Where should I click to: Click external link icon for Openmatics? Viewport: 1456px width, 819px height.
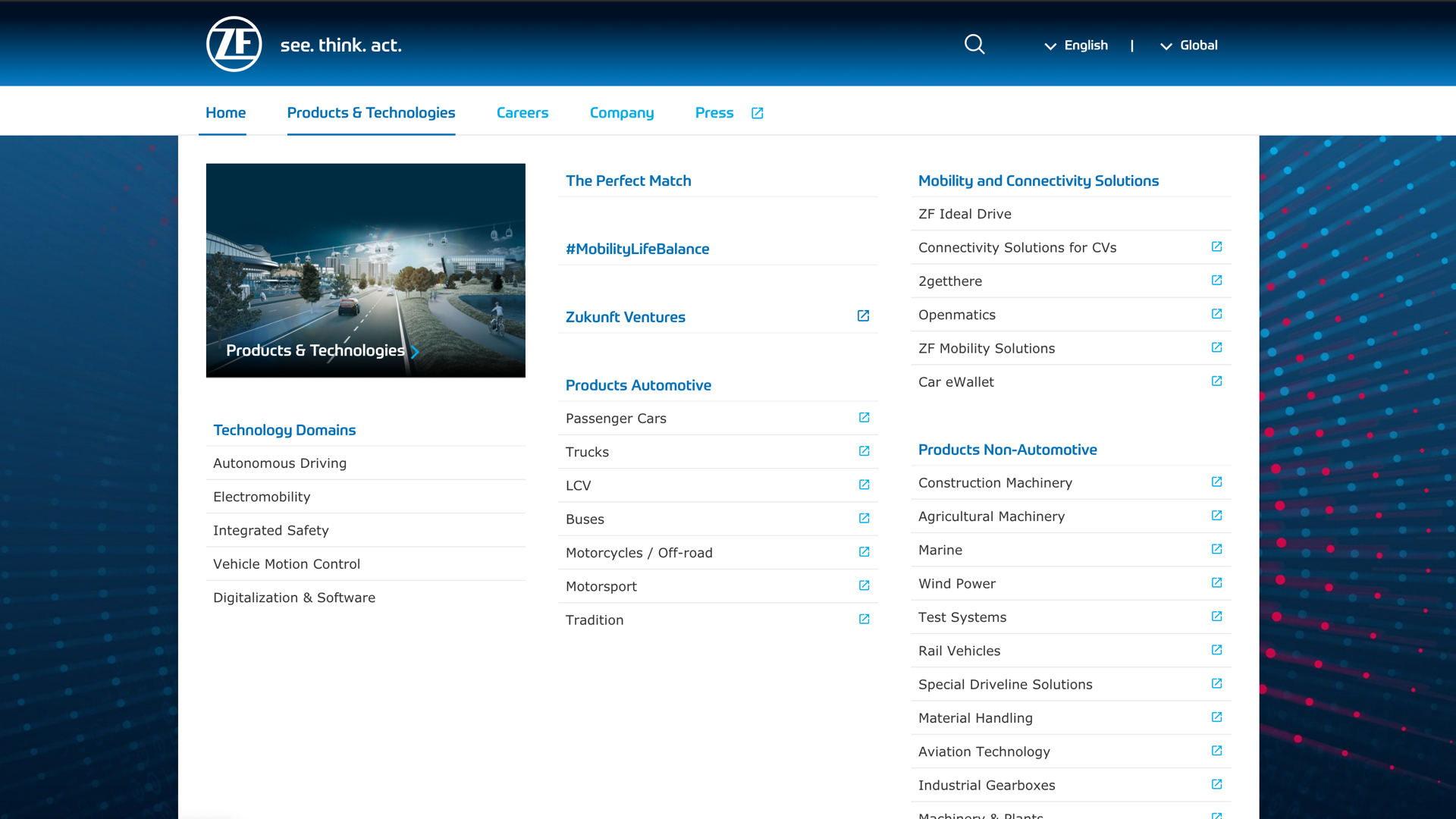point(1216,314)
